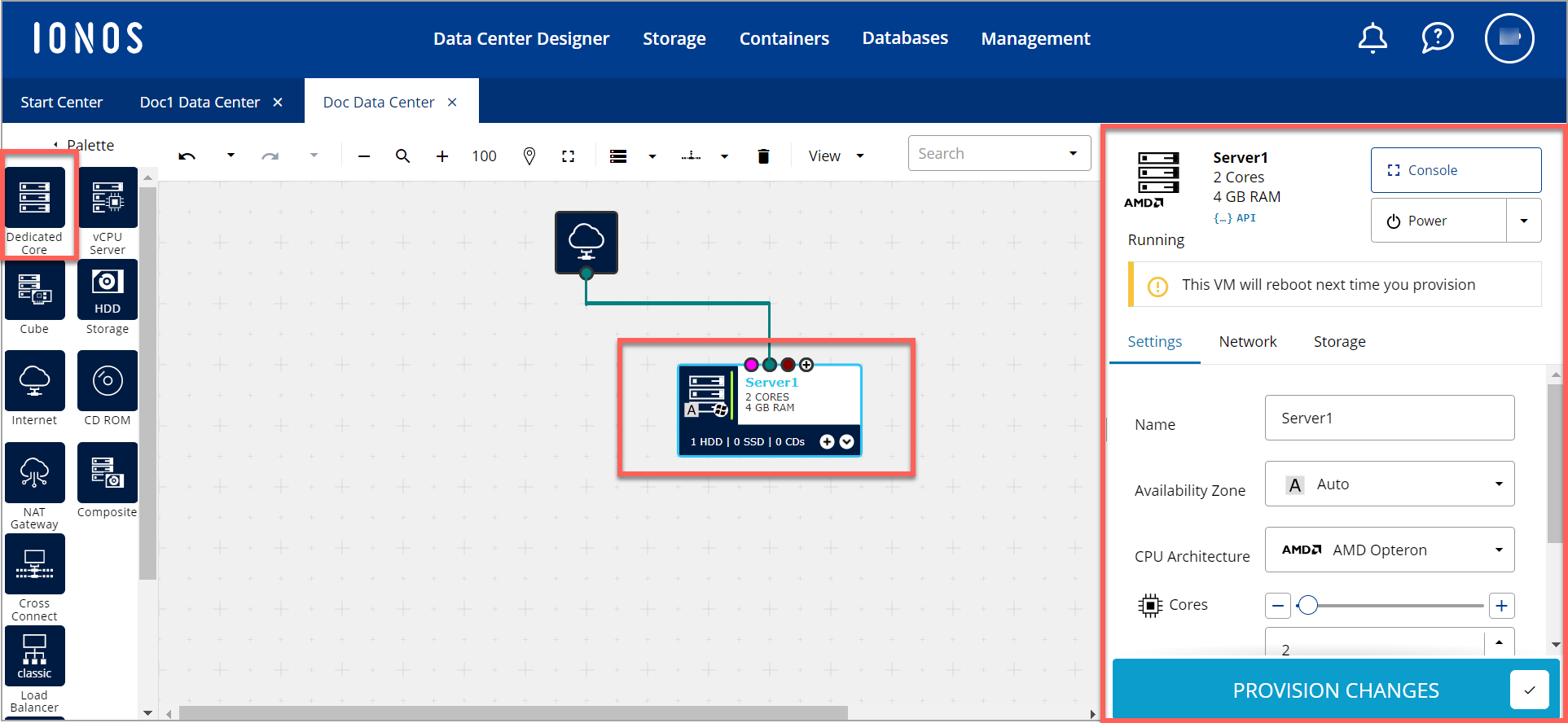This screenshot has height=723, width=1568.
Task: Click the trash delete icon in toolbar
Action: [x=763, y=156]
